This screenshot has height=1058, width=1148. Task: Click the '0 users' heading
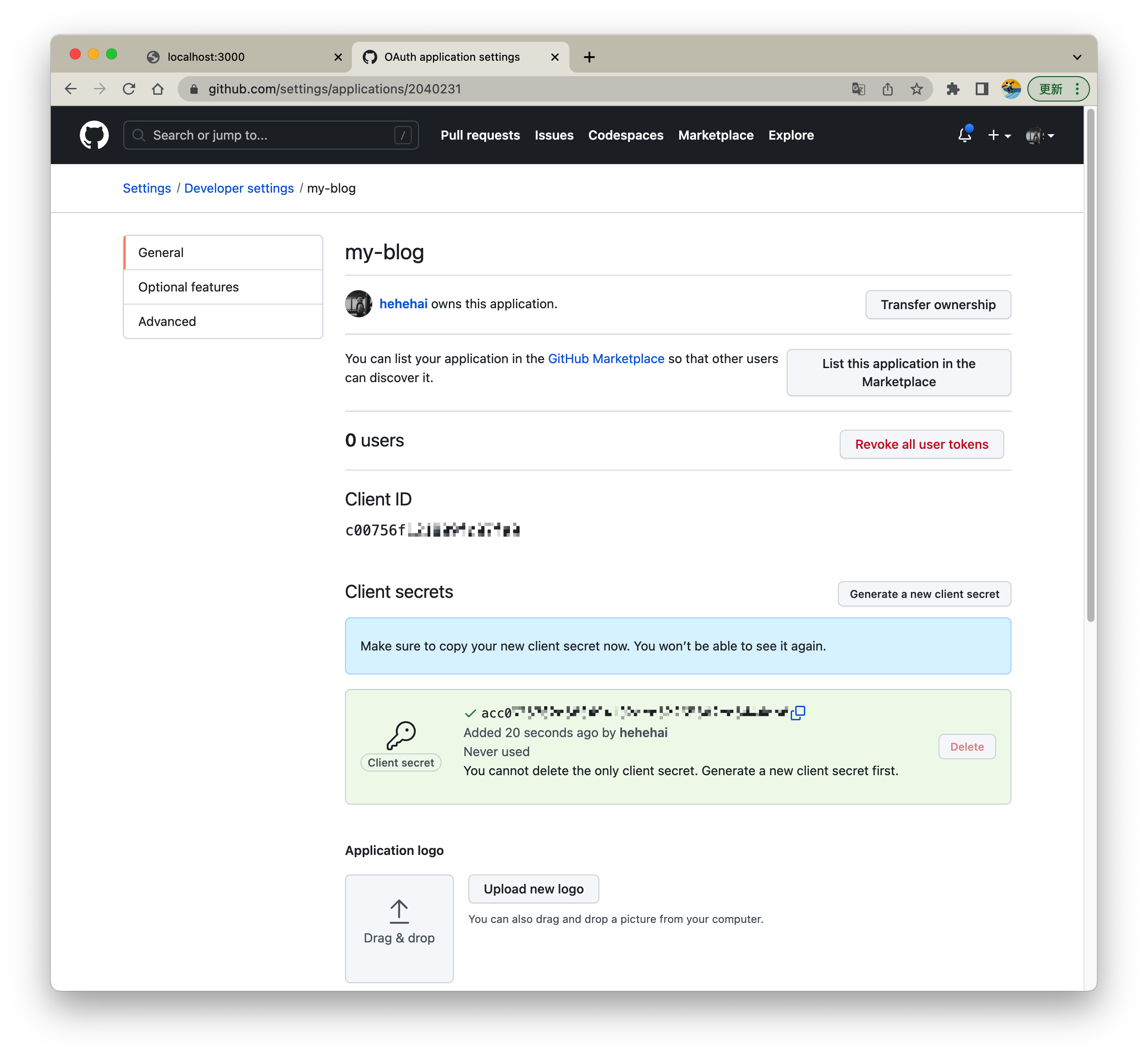pos(375,440)
